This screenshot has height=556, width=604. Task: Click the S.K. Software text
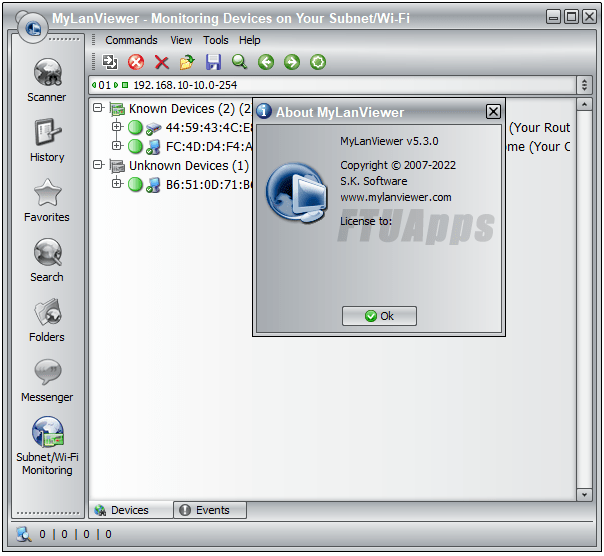tap(374, 181)
